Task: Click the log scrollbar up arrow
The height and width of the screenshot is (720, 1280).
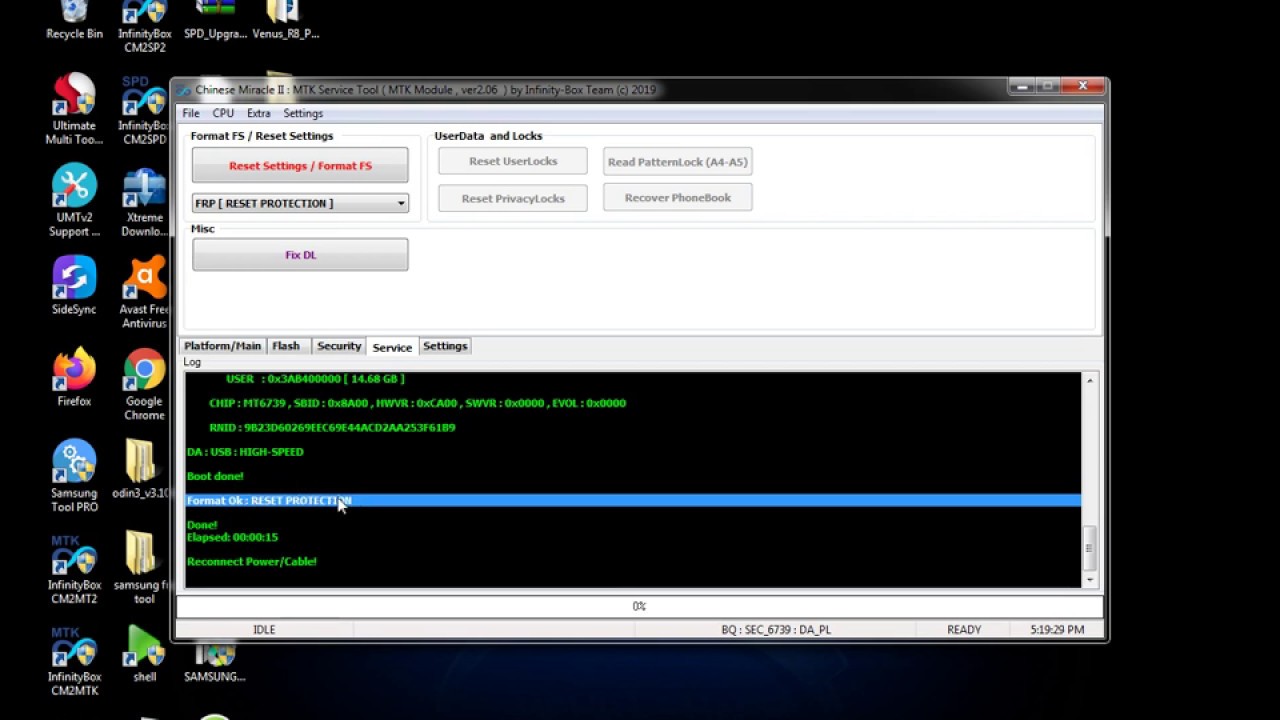Action: coord(1090,381)
